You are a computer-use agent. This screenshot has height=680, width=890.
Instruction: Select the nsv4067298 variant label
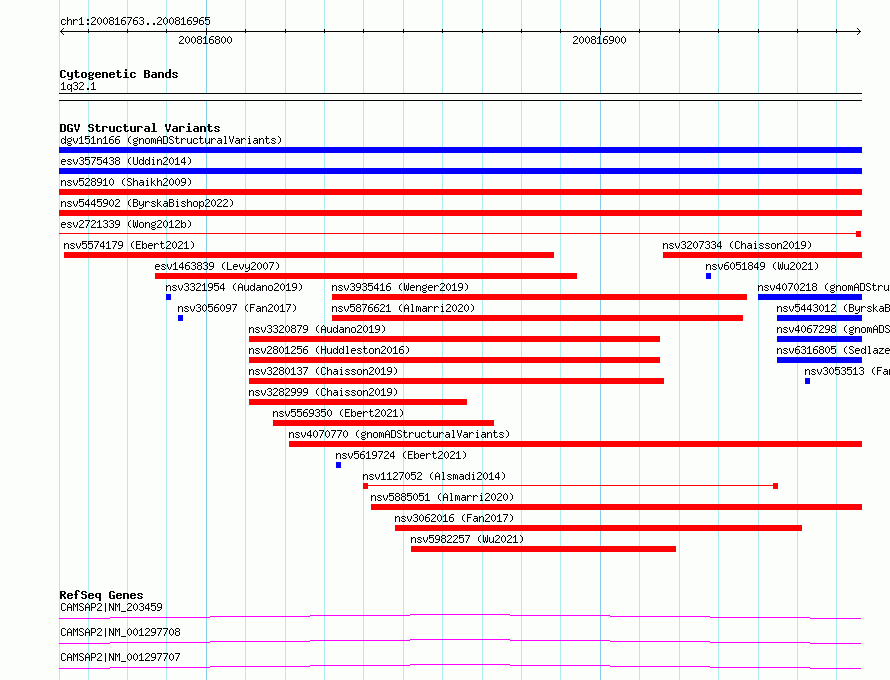(x=833, y=329)
